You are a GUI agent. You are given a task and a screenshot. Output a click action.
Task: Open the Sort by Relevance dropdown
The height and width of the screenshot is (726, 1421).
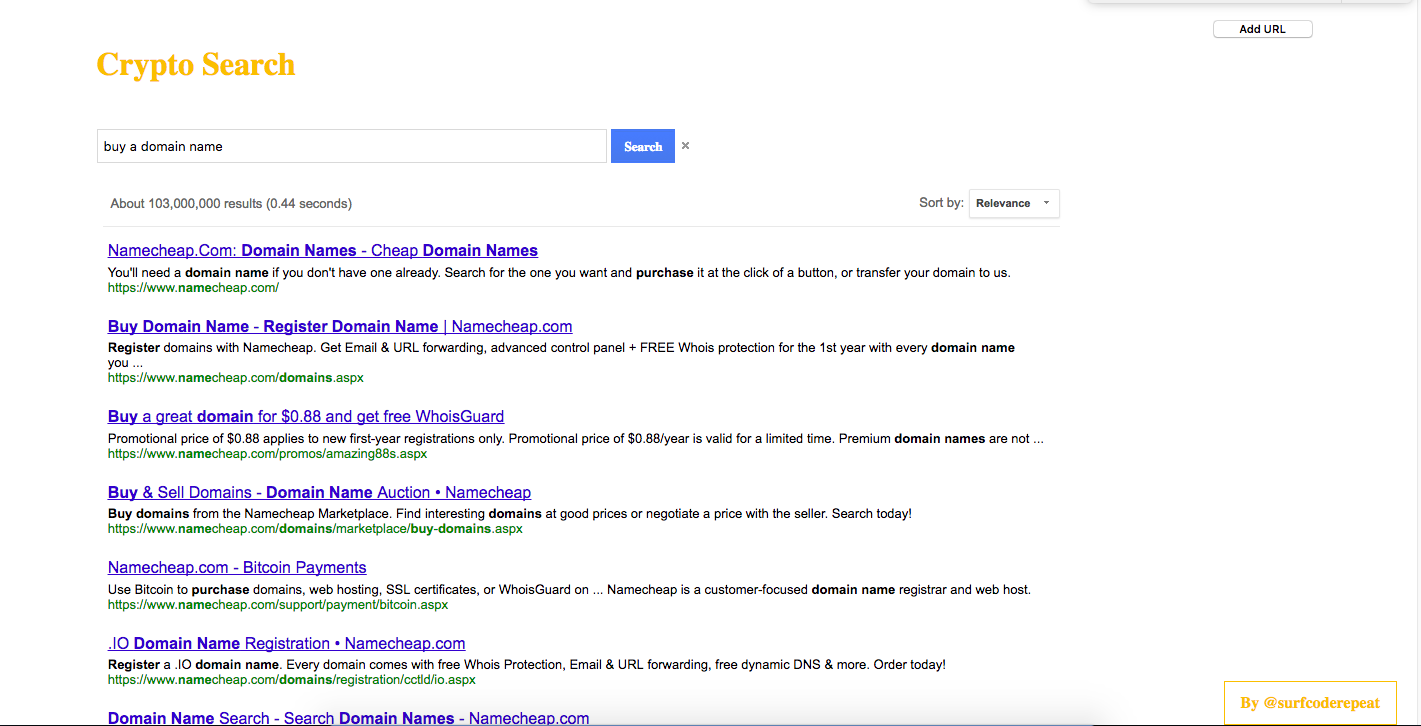(1014, 203)
